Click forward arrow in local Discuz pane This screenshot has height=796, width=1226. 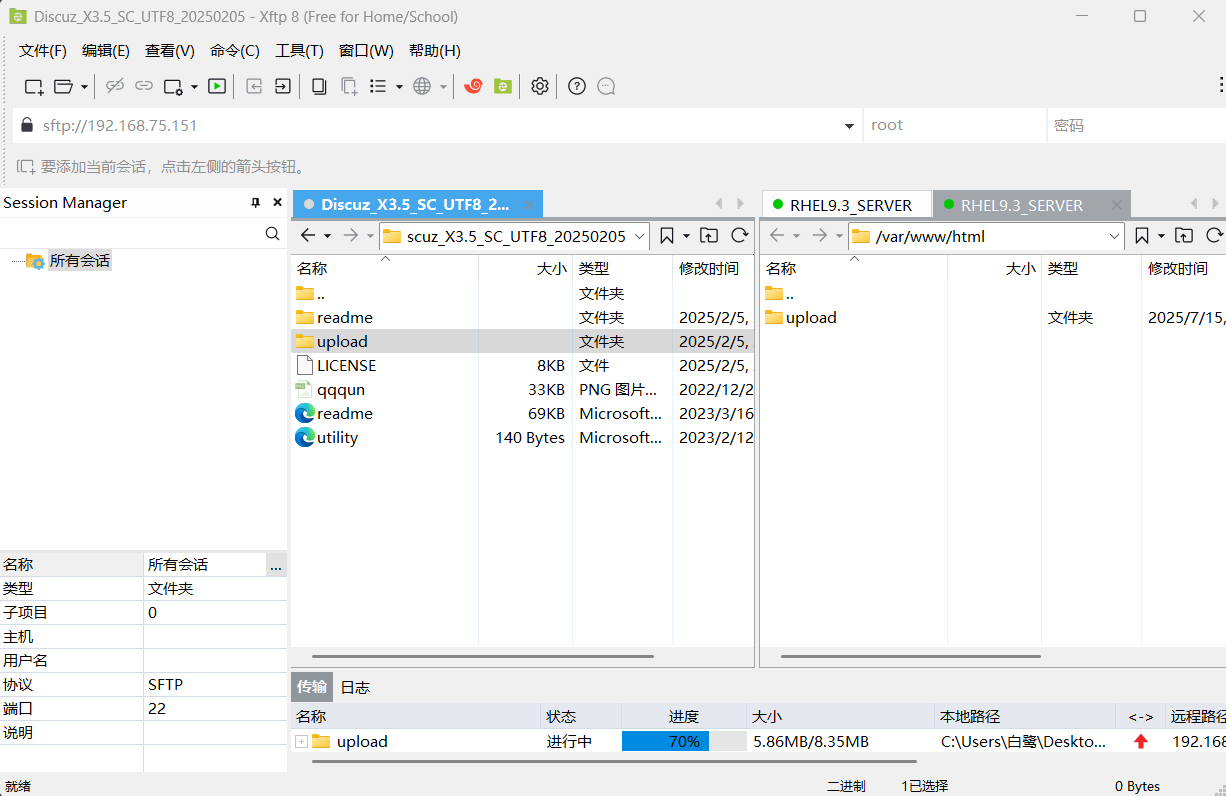[351, 235]
